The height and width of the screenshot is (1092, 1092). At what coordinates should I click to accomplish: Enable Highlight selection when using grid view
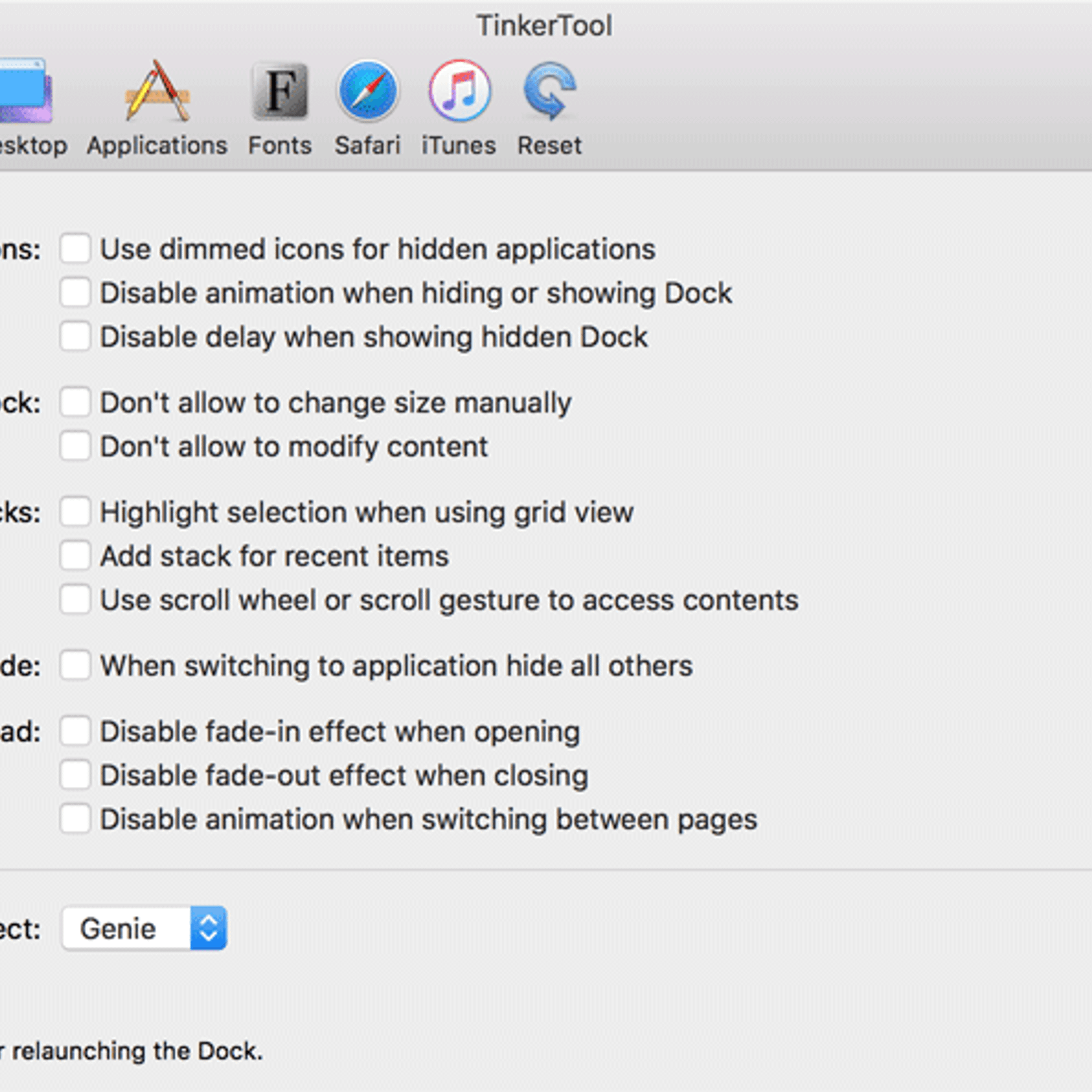tap(75, 512)
